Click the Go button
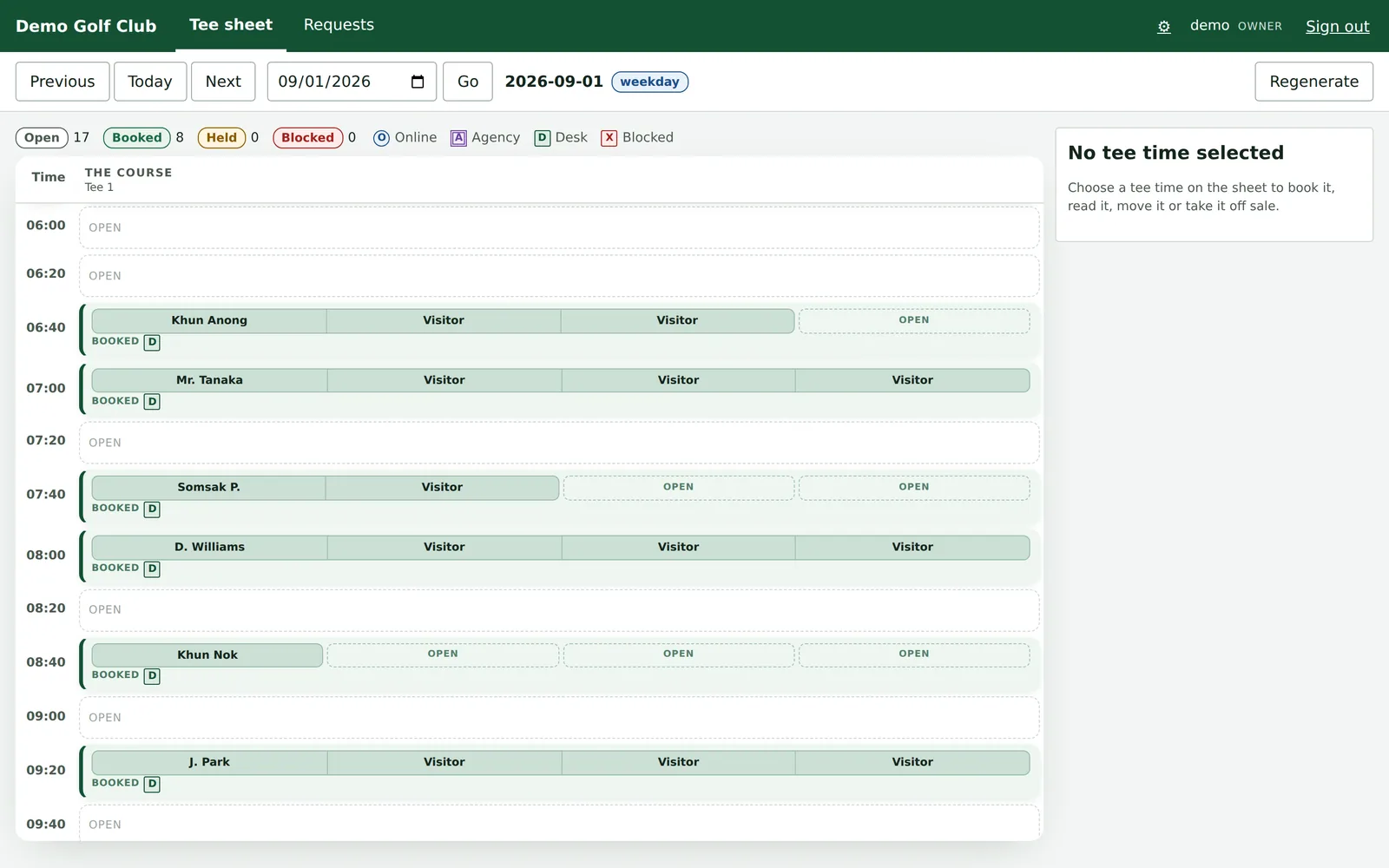The height and width of the screenshot is (868, 1389). click(x=468, y=82)
